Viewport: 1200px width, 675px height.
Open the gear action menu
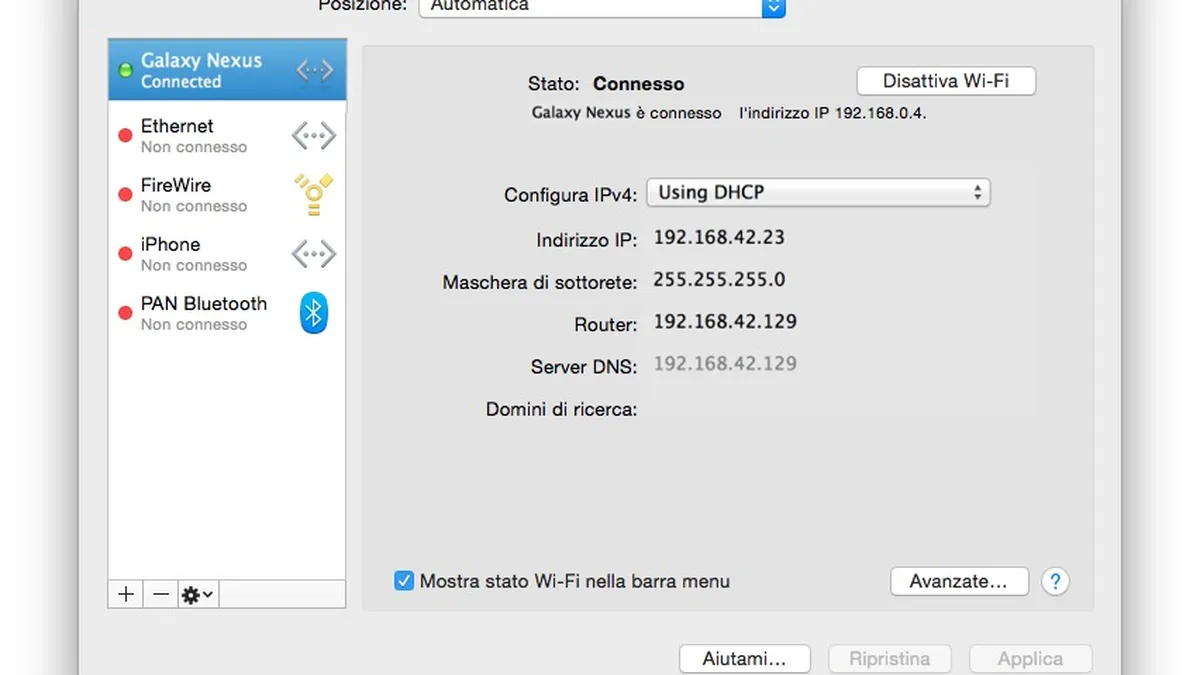(x=198, y=594)
